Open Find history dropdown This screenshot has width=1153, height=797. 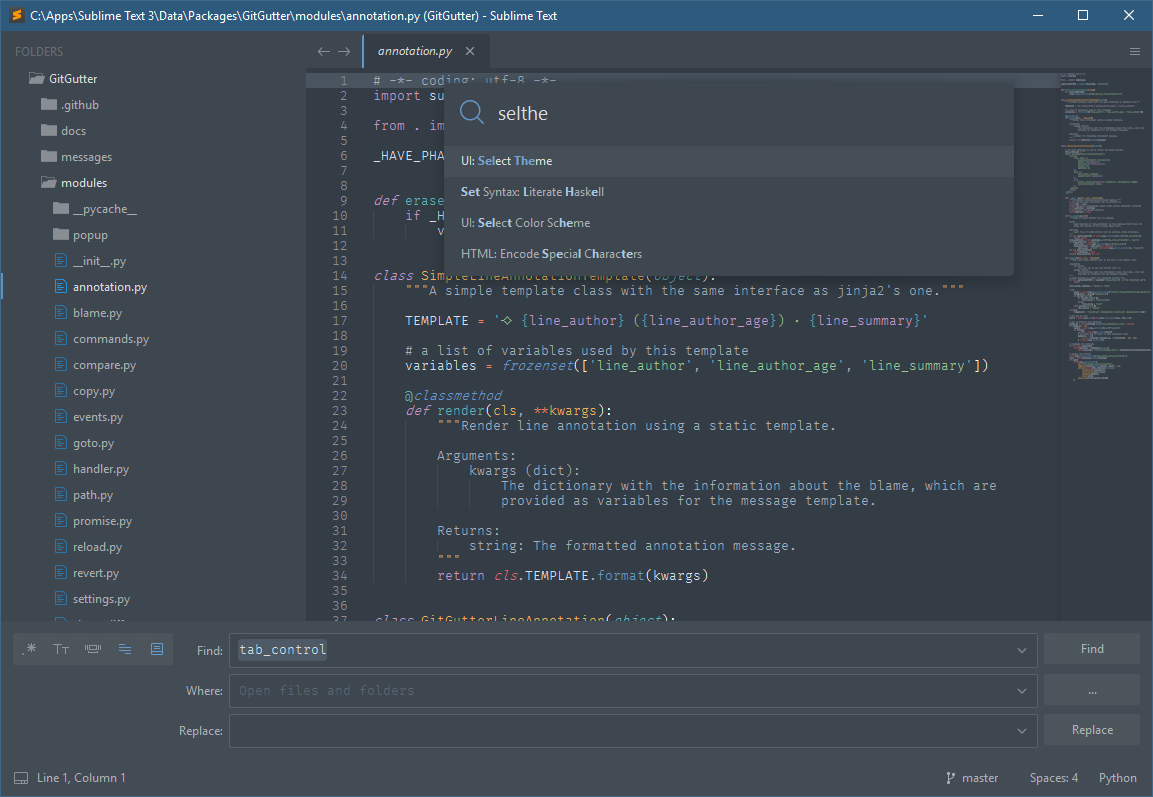pos(1021,651)
